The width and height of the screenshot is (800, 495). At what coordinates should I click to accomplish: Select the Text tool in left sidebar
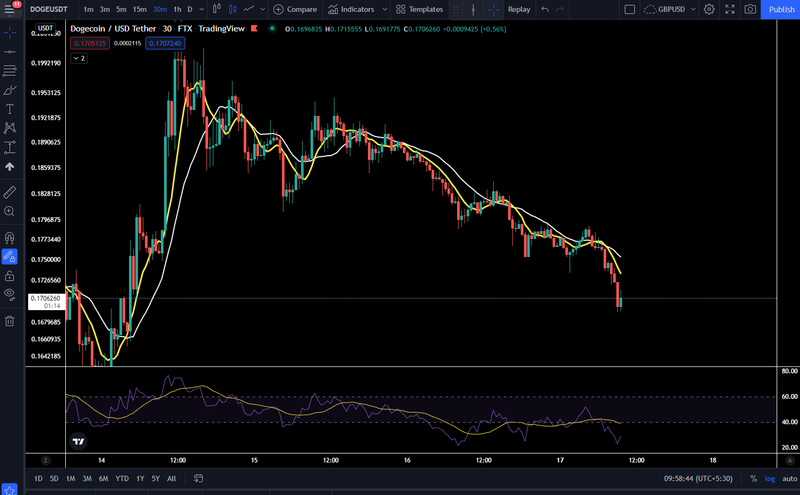point(9,109)
